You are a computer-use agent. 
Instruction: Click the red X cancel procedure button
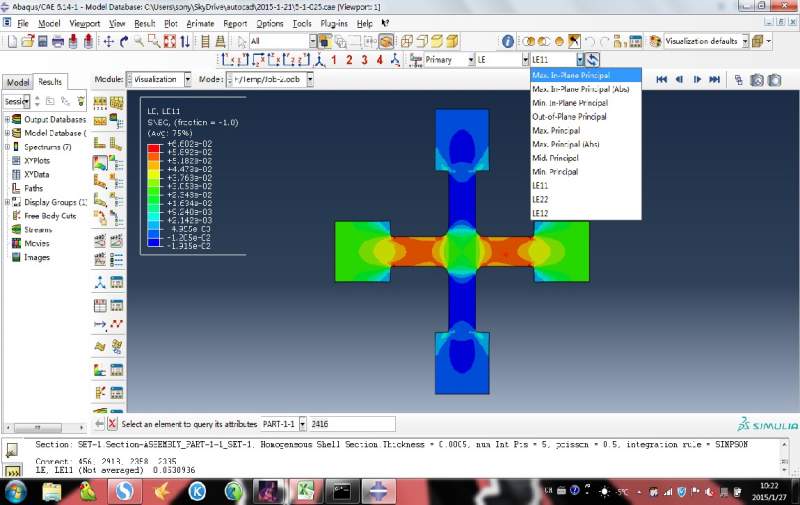point(112,424)
